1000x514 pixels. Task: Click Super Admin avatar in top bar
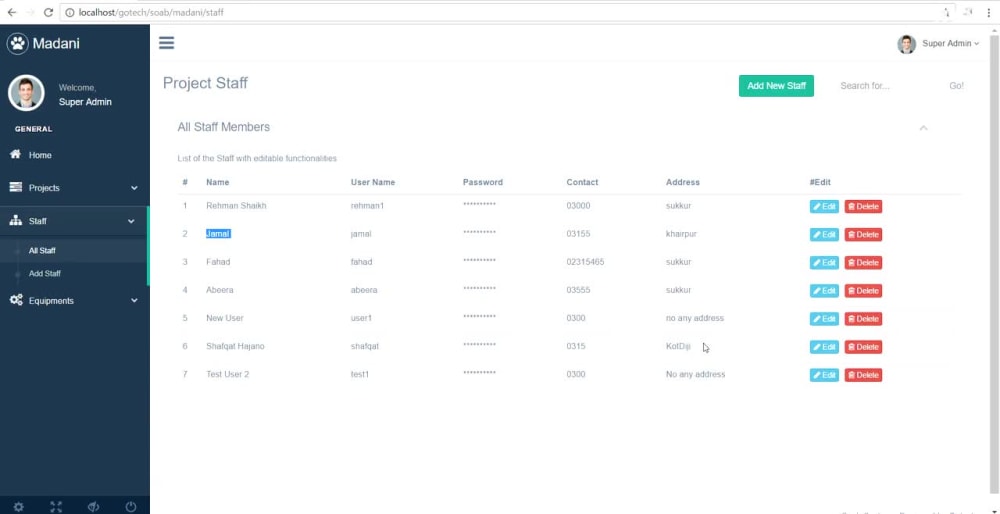pyautogui.click(x=906, y=44)
